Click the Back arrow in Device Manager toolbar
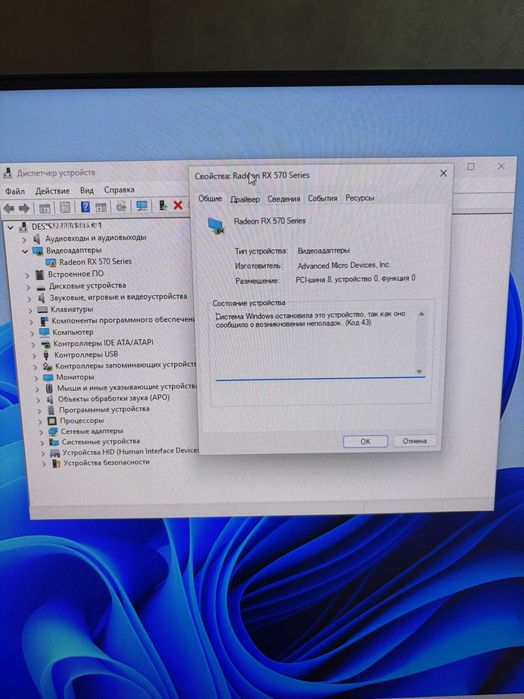Viewport: 524px width, 699px height. [9, 208]
